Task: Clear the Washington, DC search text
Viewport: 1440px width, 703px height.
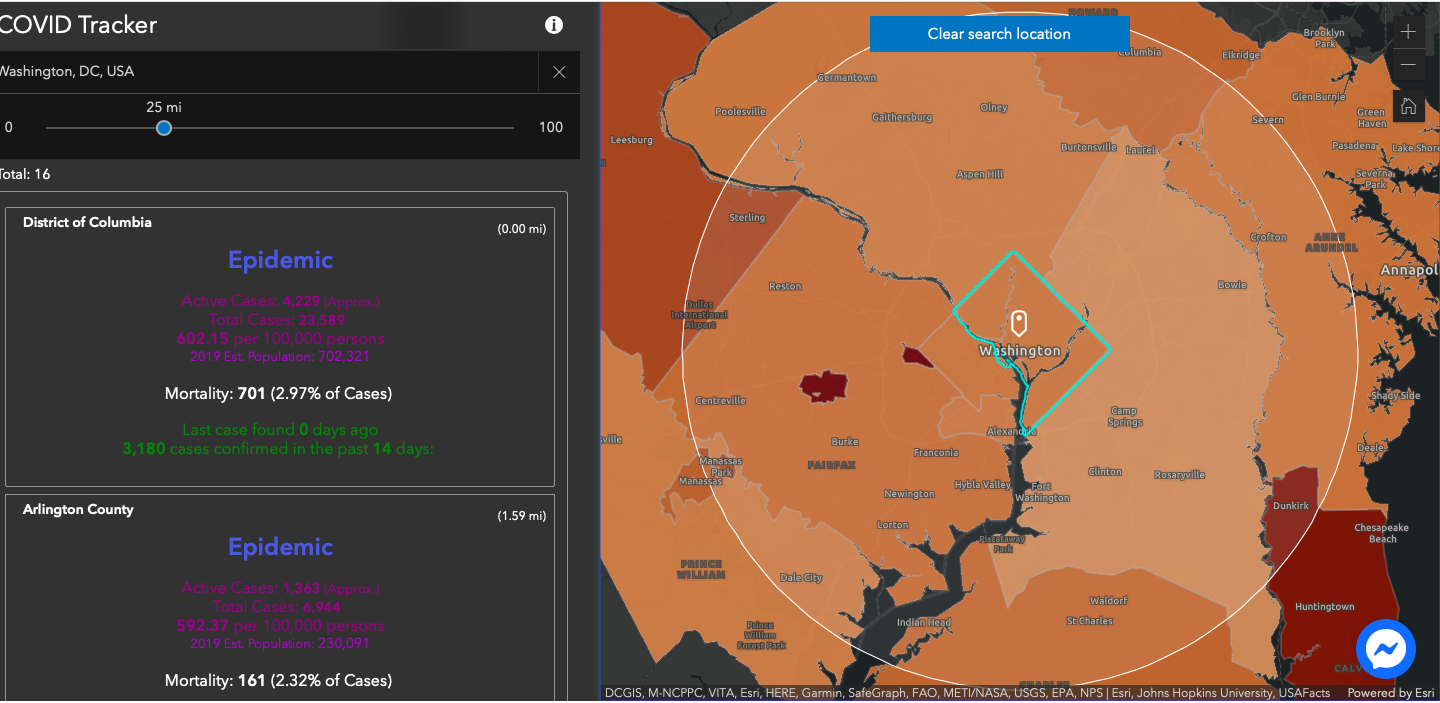Action: tap(559, 72)
